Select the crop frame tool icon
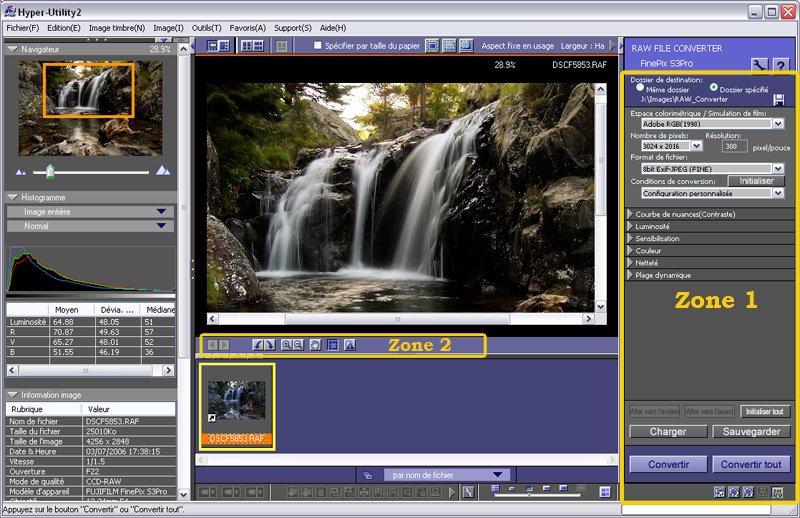 332,345
